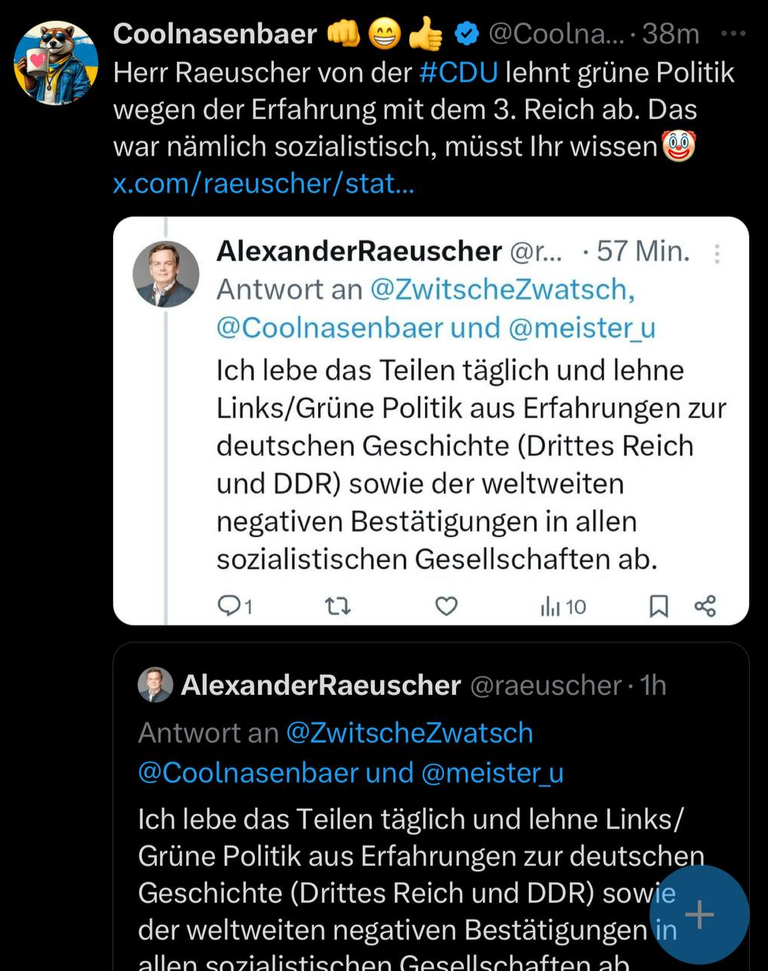768x971 pixels.
Task: Open AlexanderRaeuscher's small avatar in quoted tweet
Action: point(155,685)
